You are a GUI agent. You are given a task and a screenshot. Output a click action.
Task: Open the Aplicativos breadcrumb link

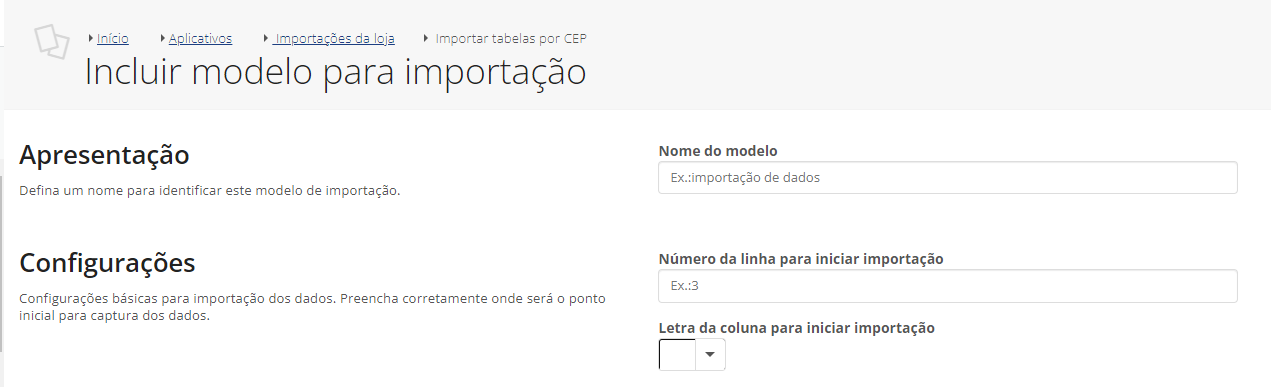tap(200, 39)
